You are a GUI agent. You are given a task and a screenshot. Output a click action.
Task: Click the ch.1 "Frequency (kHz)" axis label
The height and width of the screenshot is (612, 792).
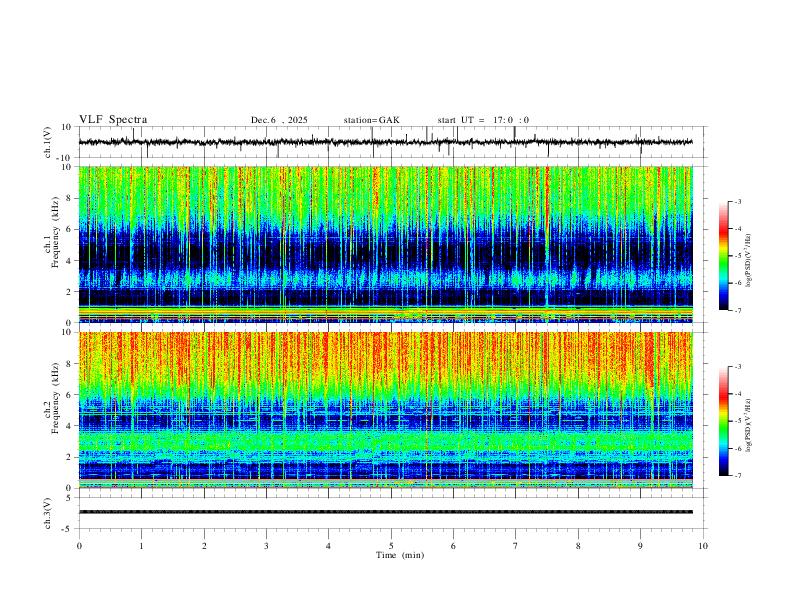[x=55, y=232]
